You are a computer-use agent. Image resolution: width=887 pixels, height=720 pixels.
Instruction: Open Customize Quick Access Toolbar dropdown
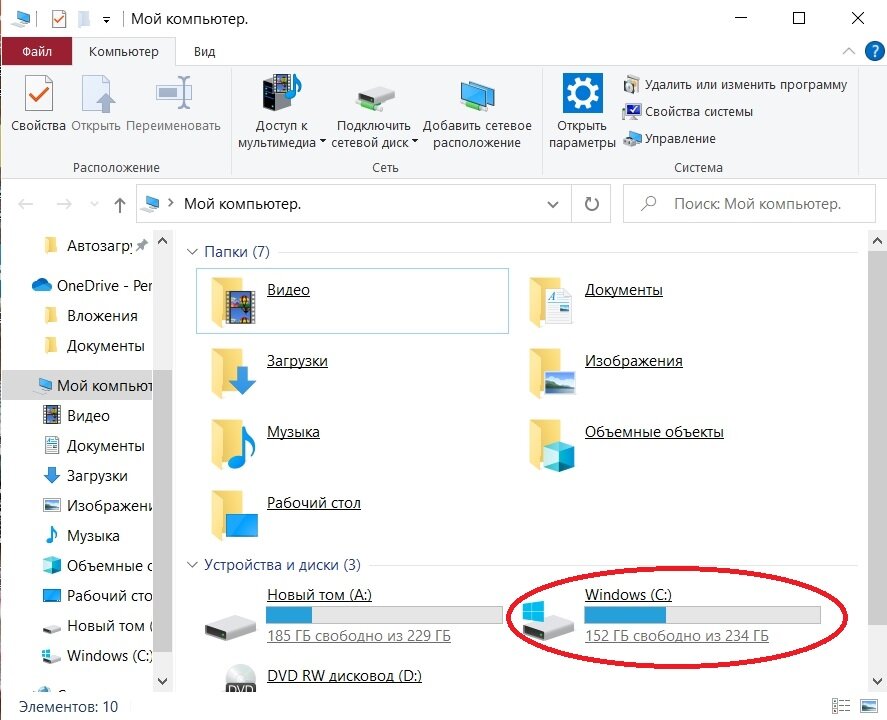[106, 20]
